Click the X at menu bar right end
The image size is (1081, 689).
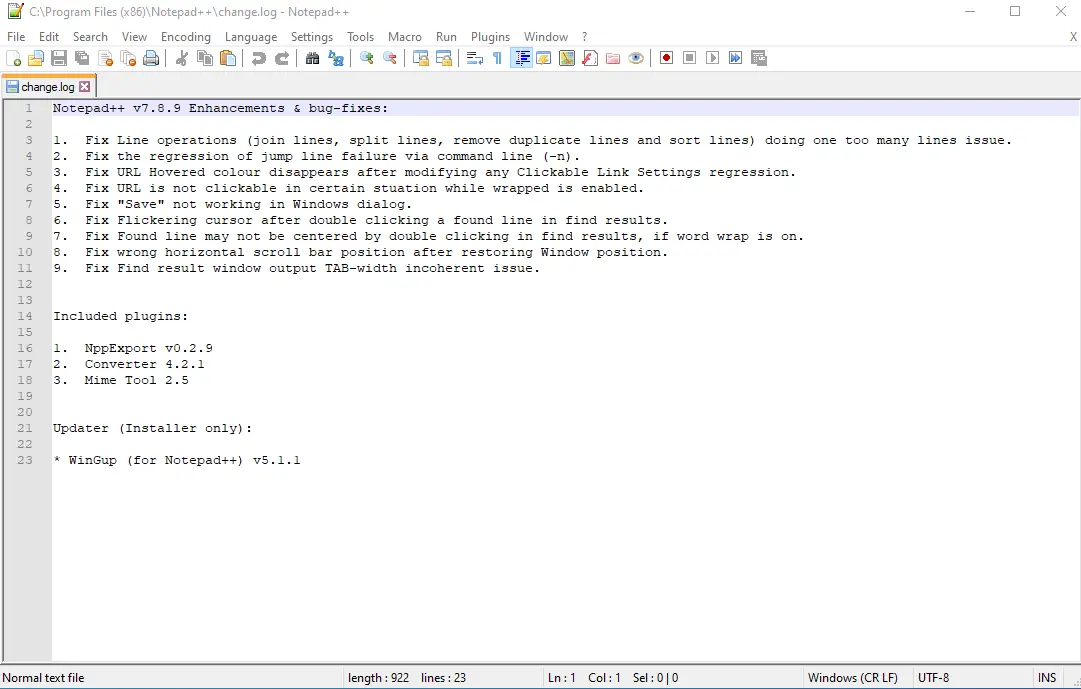pos(1073,37)
